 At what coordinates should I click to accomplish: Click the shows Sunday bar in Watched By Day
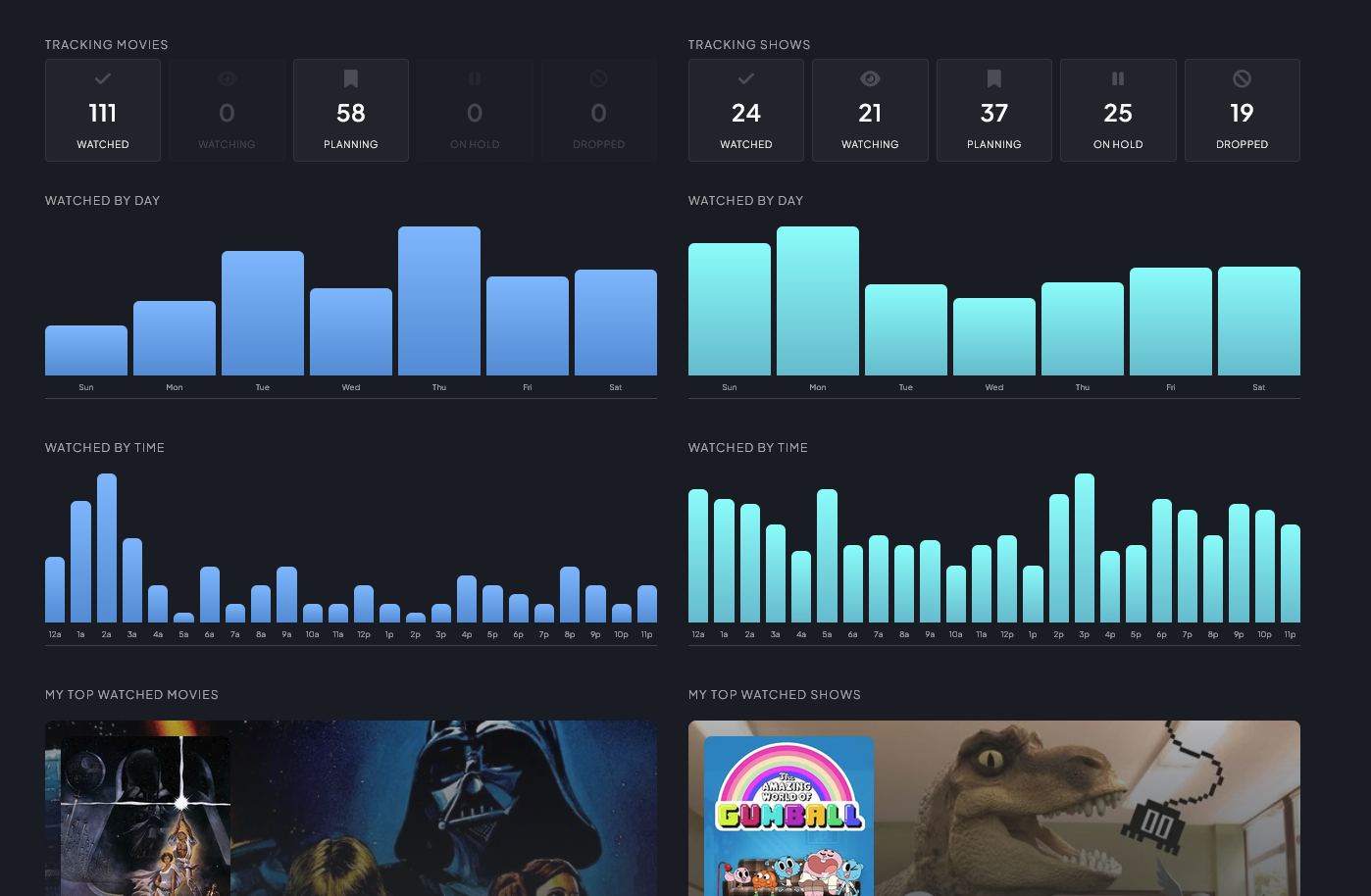click(730, 310)
